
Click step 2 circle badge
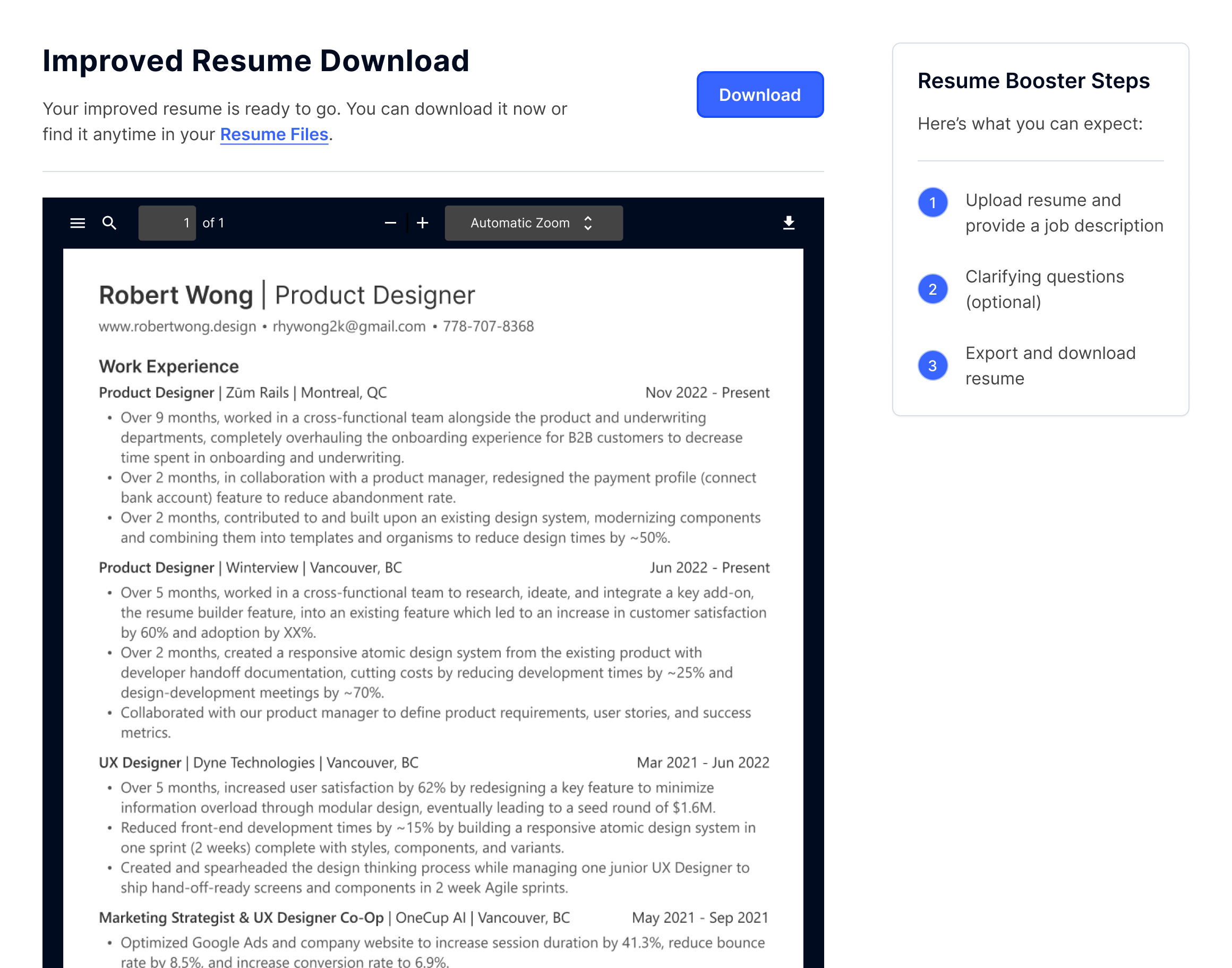point(932,289)
